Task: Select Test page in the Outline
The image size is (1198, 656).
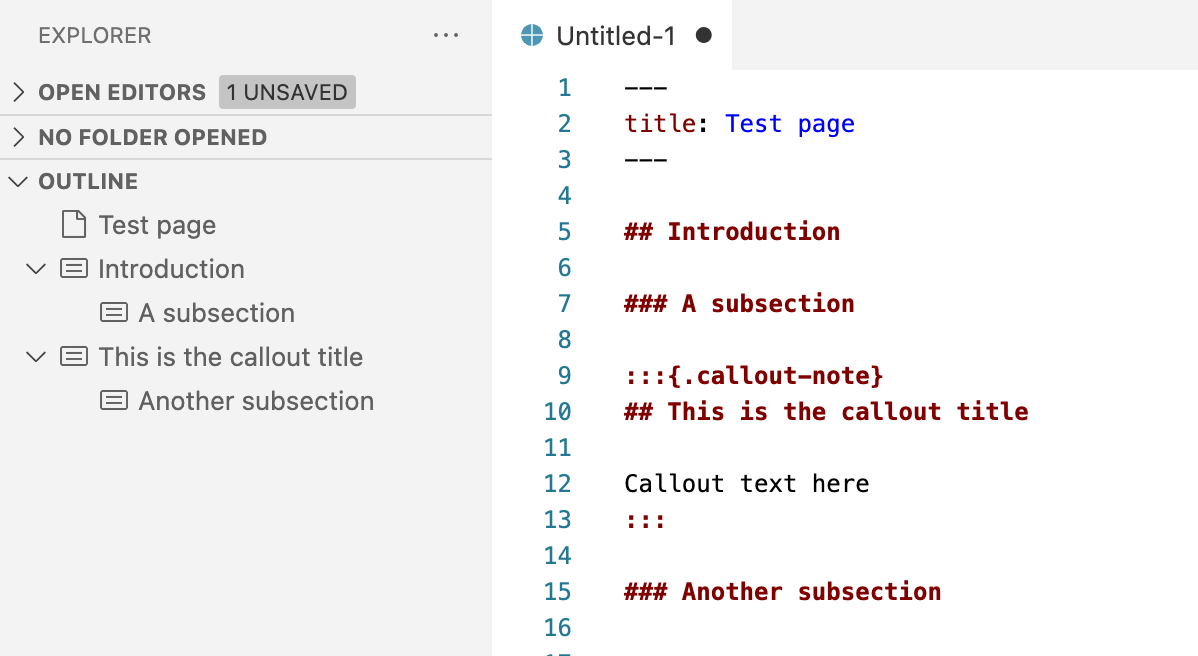Action: click(x=156, y=224)
